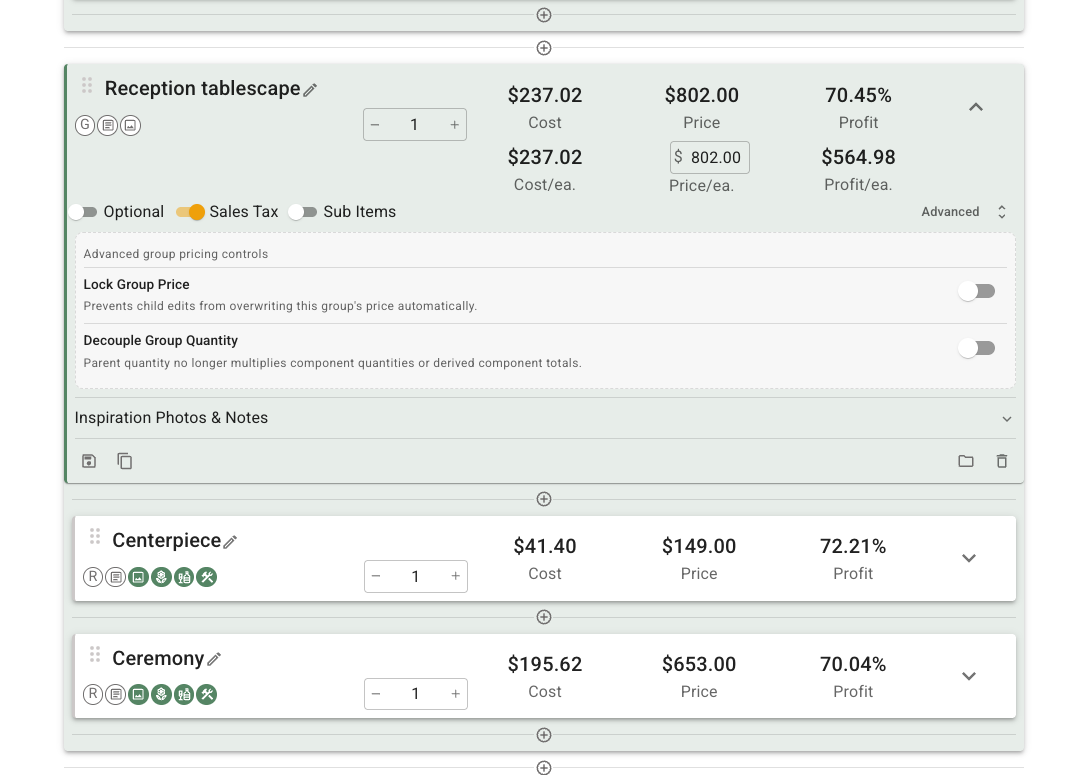This screenshot has width=1088, height=775.
Task: Click the drag handle beside Centerpiece
Action: point(95,536)
